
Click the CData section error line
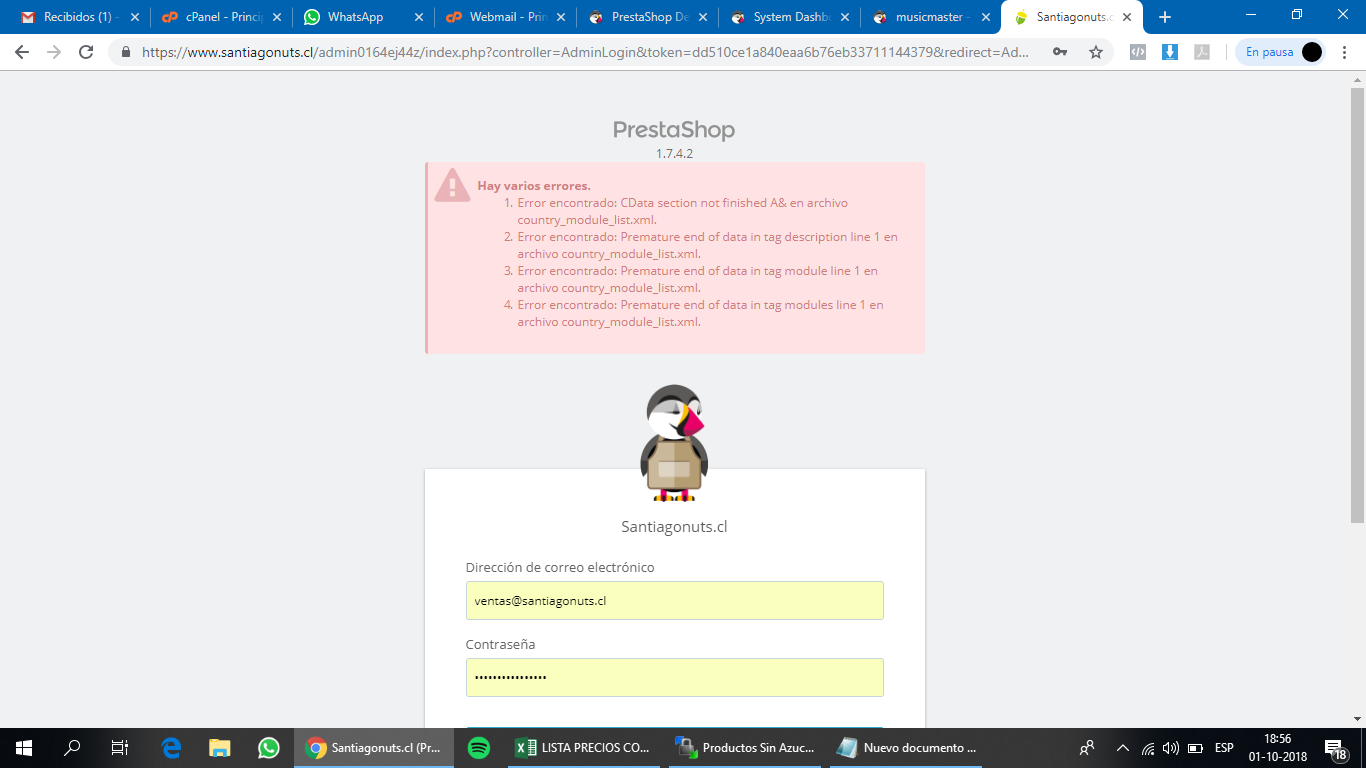(682, 211)
